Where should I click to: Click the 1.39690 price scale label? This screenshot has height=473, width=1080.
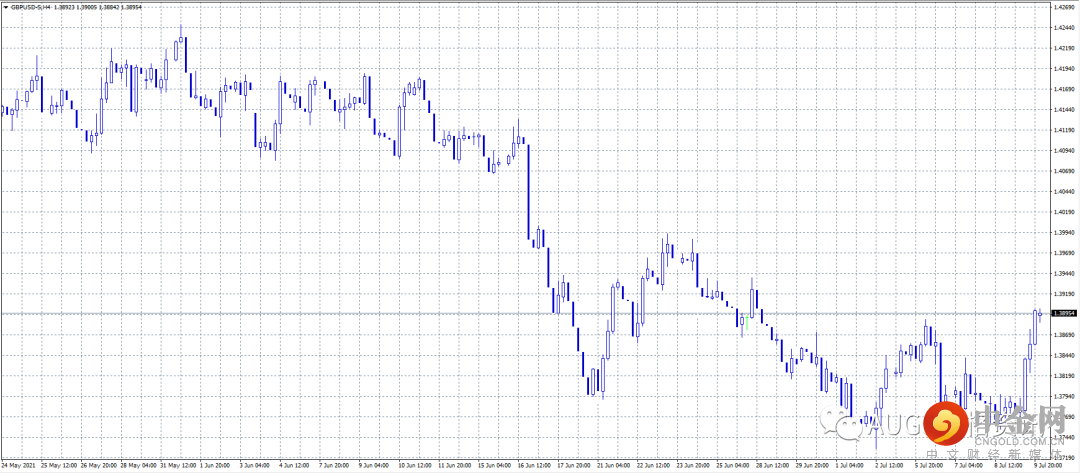(1063, 253)
